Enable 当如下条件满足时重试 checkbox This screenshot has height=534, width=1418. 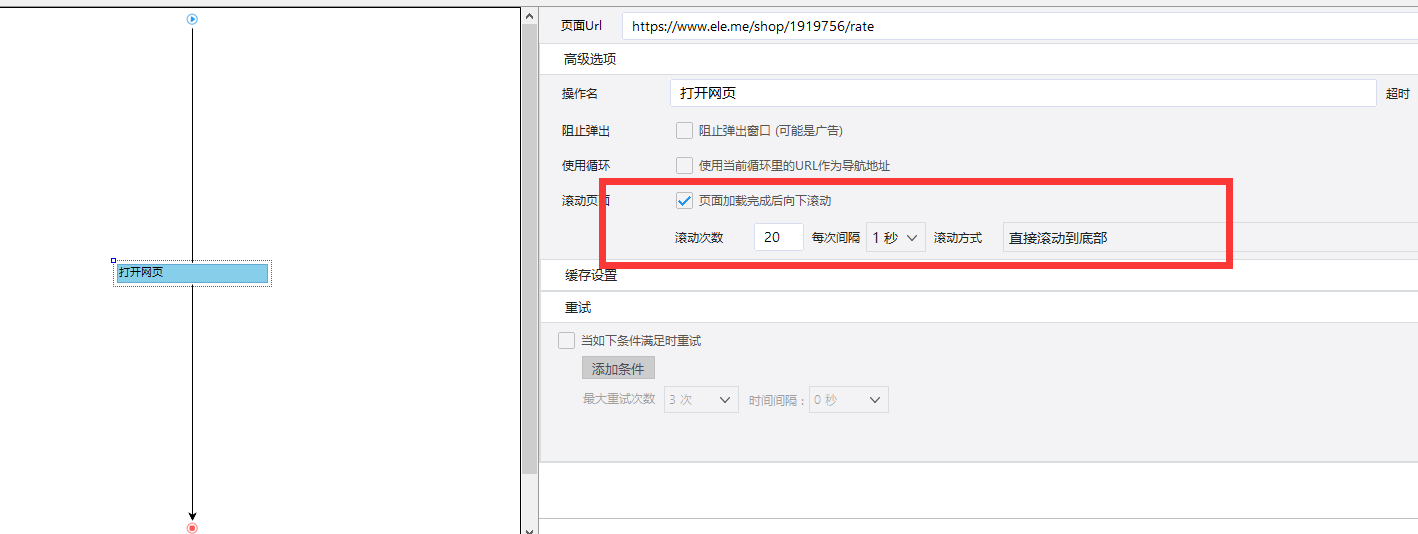tap(567, 341)
